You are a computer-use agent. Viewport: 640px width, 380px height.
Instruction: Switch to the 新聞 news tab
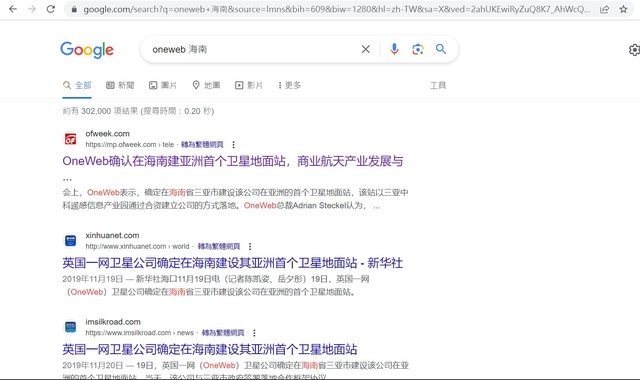point(120,85)
